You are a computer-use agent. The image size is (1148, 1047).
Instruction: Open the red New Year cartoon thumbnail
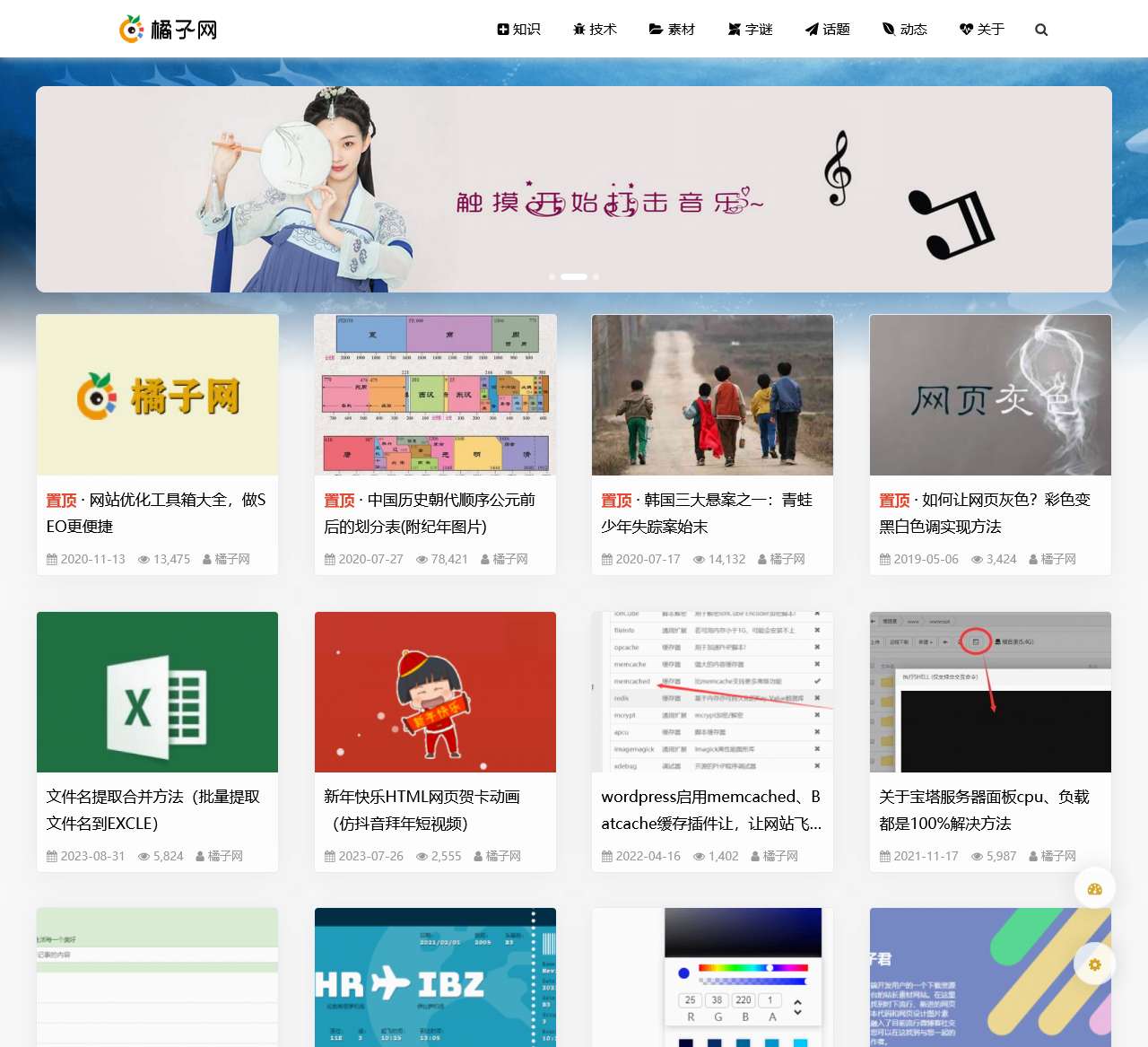pyautogui.click(x=435, y=692)
